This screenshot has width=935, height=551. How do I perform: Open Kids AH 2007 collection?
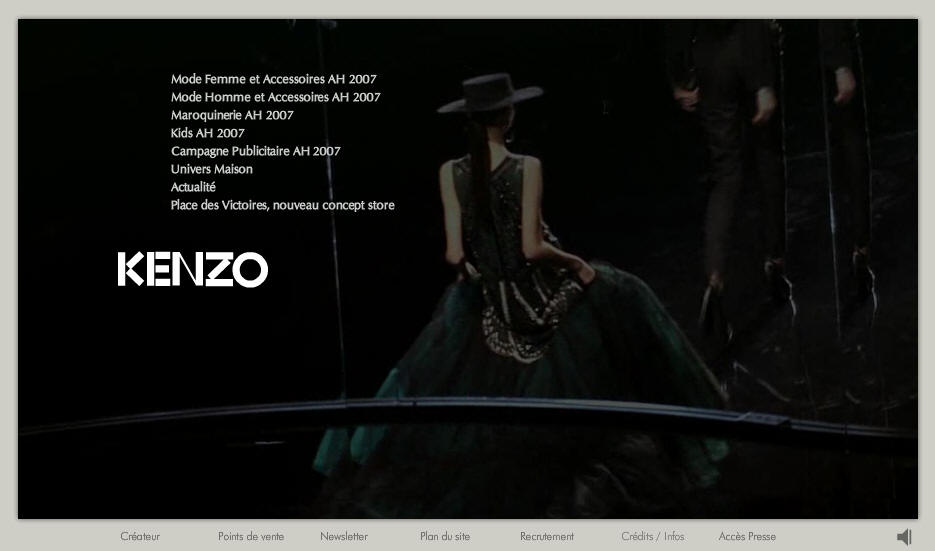208,133
